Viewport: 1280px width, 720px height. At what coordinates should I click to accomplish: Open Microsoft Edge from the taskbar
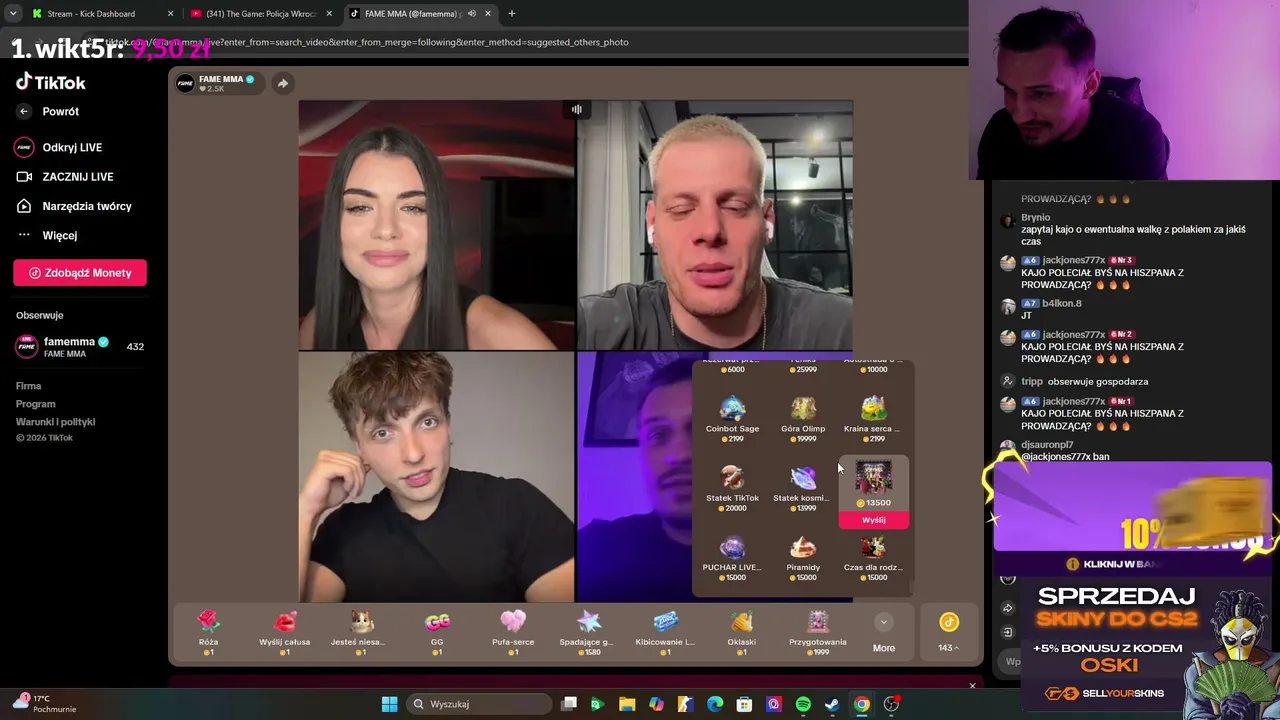tap(715, 704)
